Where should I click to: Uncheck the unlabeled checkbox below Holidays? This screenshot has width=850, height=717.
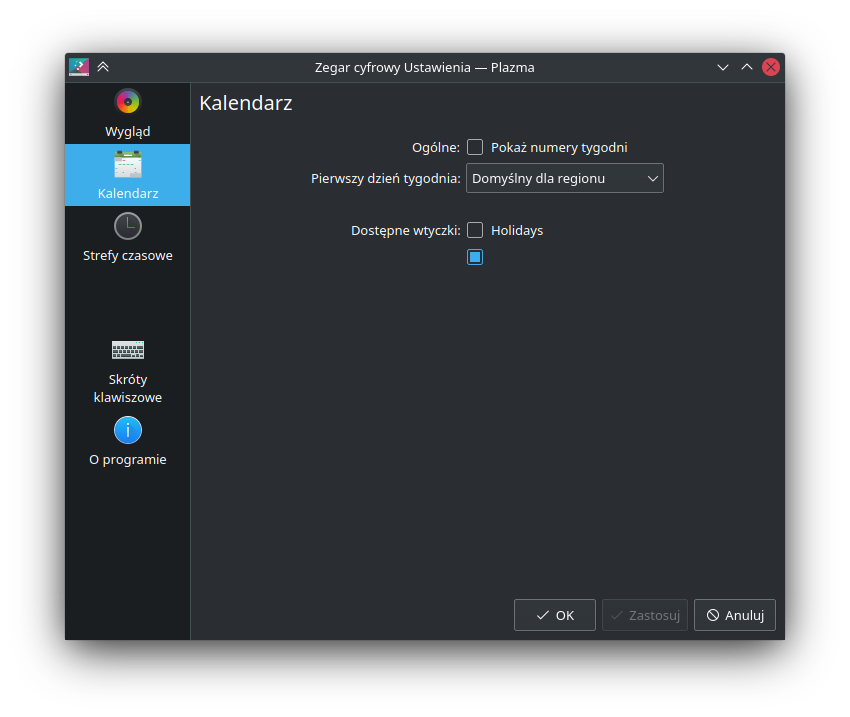point(475,257)
